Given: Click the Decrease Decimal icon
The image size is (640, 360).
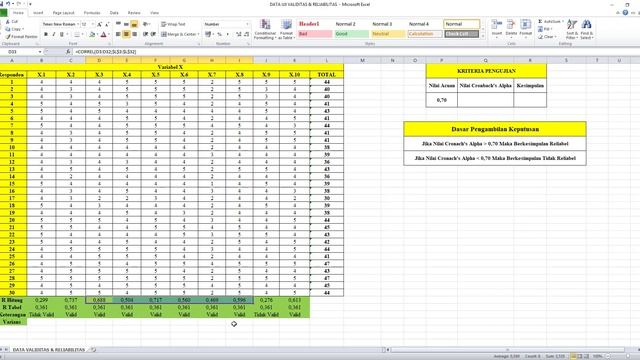Looking at the screenshot, I should coord(247,34).
